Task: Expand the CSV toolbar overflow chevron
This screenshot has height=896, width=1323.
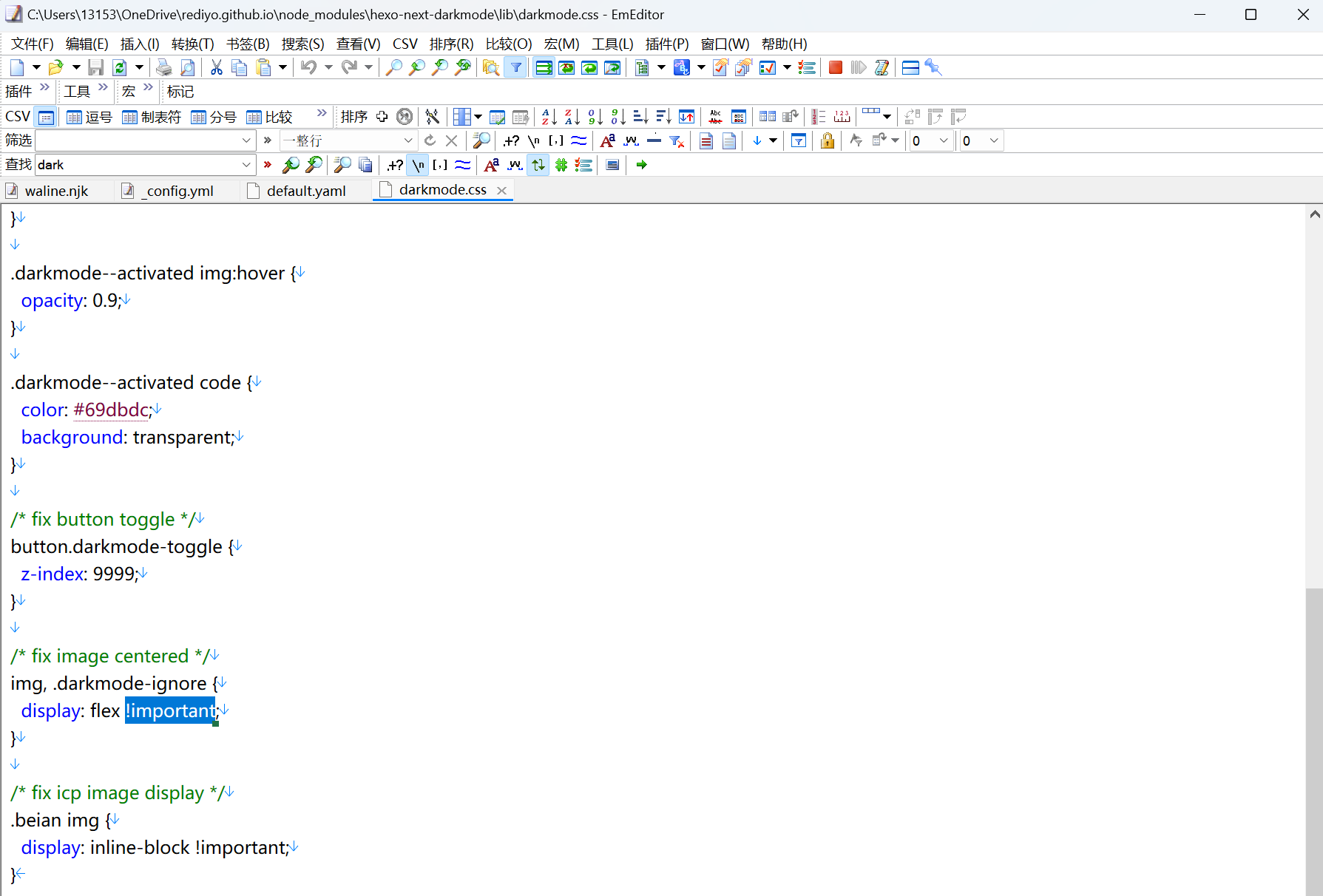Action: point(322,113)
